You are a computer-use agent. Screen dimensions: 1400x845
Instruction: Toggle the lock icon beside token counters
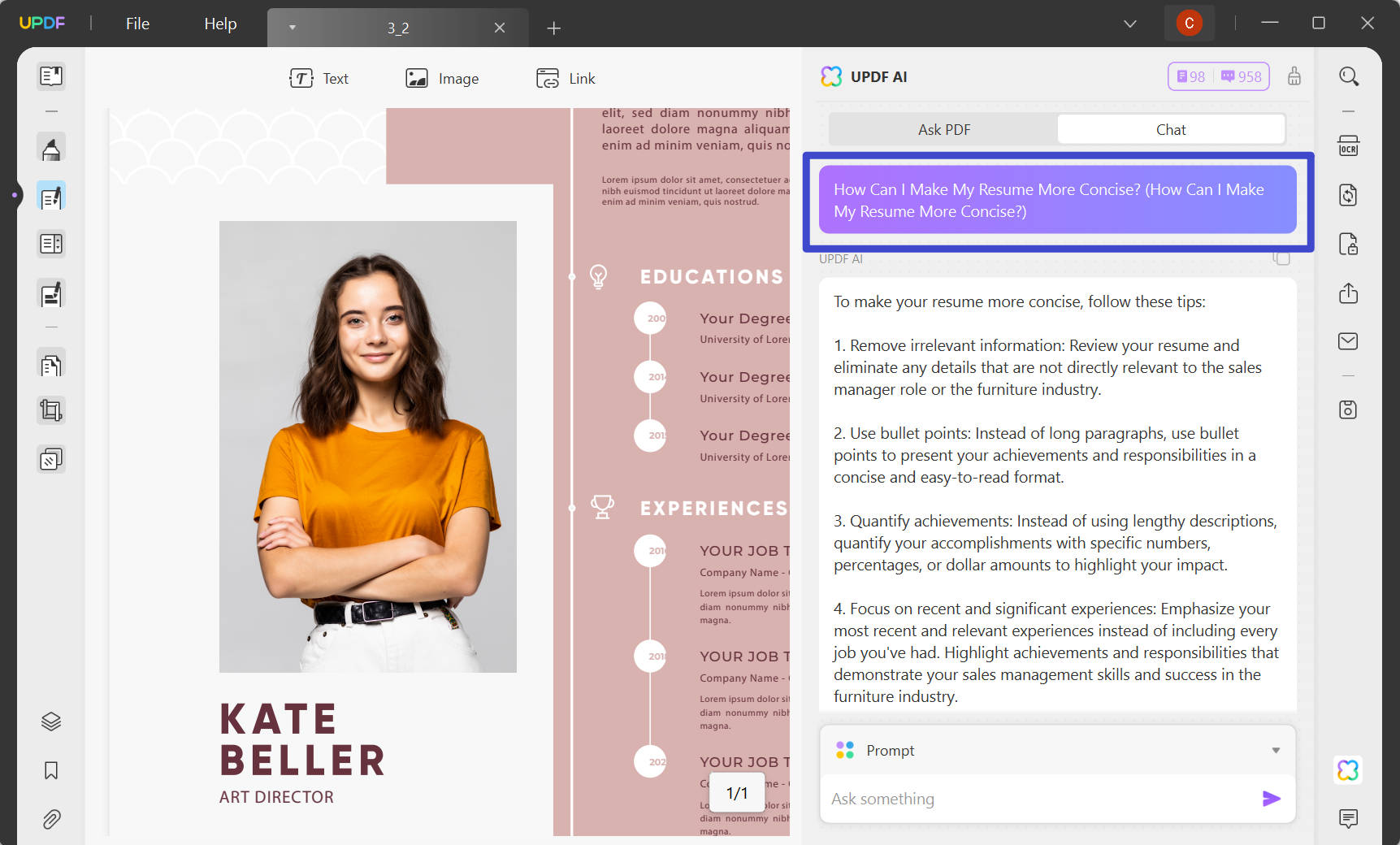click(x=1294, y=76)
